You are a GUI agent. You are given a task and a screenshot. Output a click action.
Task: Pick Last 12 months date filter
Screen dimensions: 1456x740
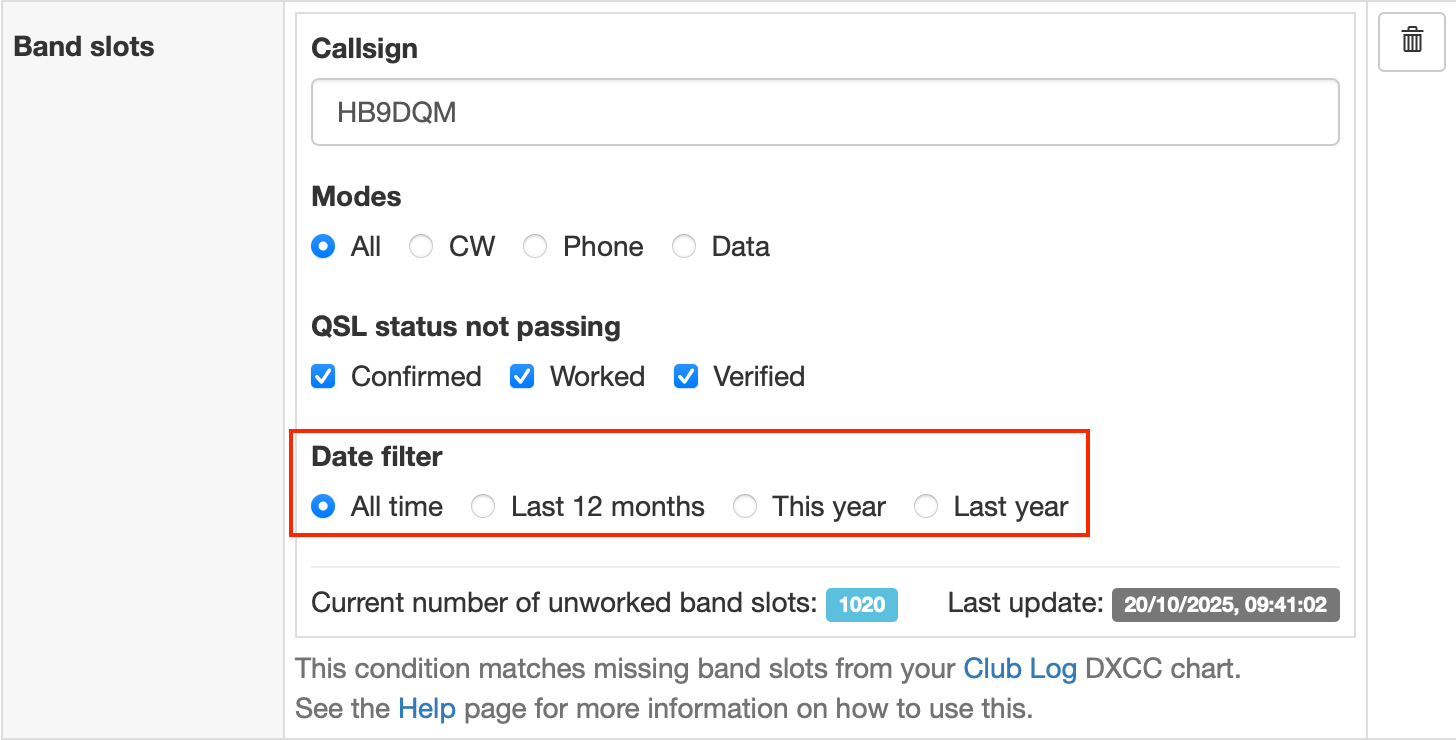coord(483,507)
